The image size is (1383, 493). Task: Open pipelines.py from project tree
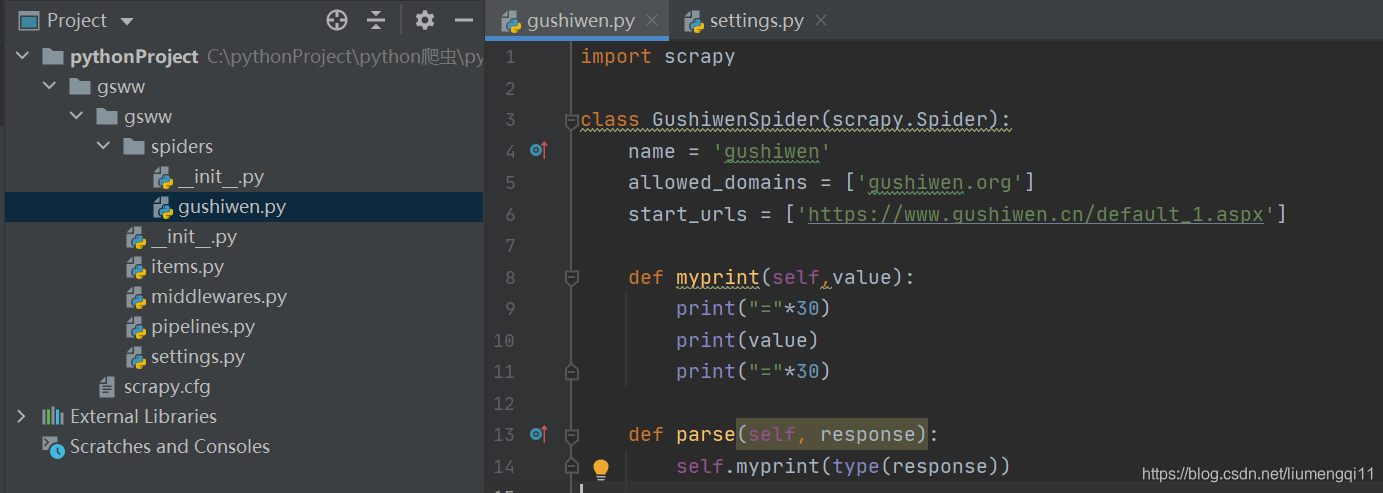pyautogui.click(x=203, y=327)
